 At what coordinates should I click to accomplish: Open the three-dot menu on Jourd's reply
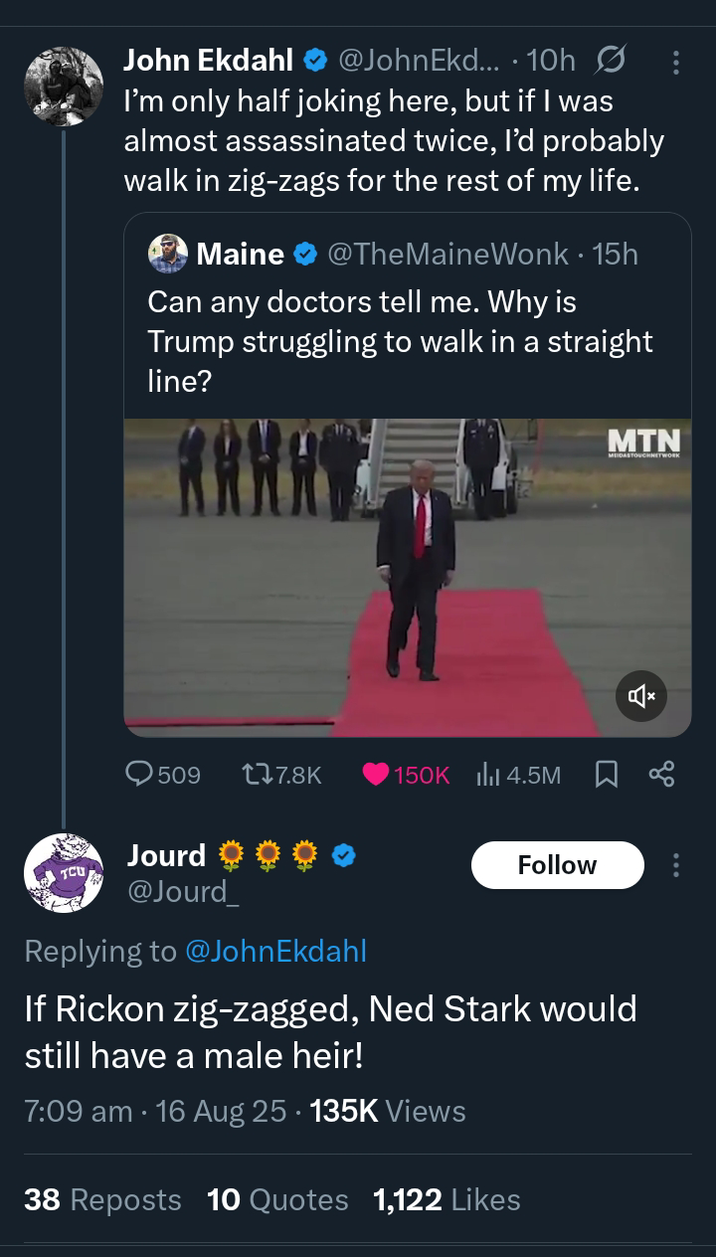(676, 865)
